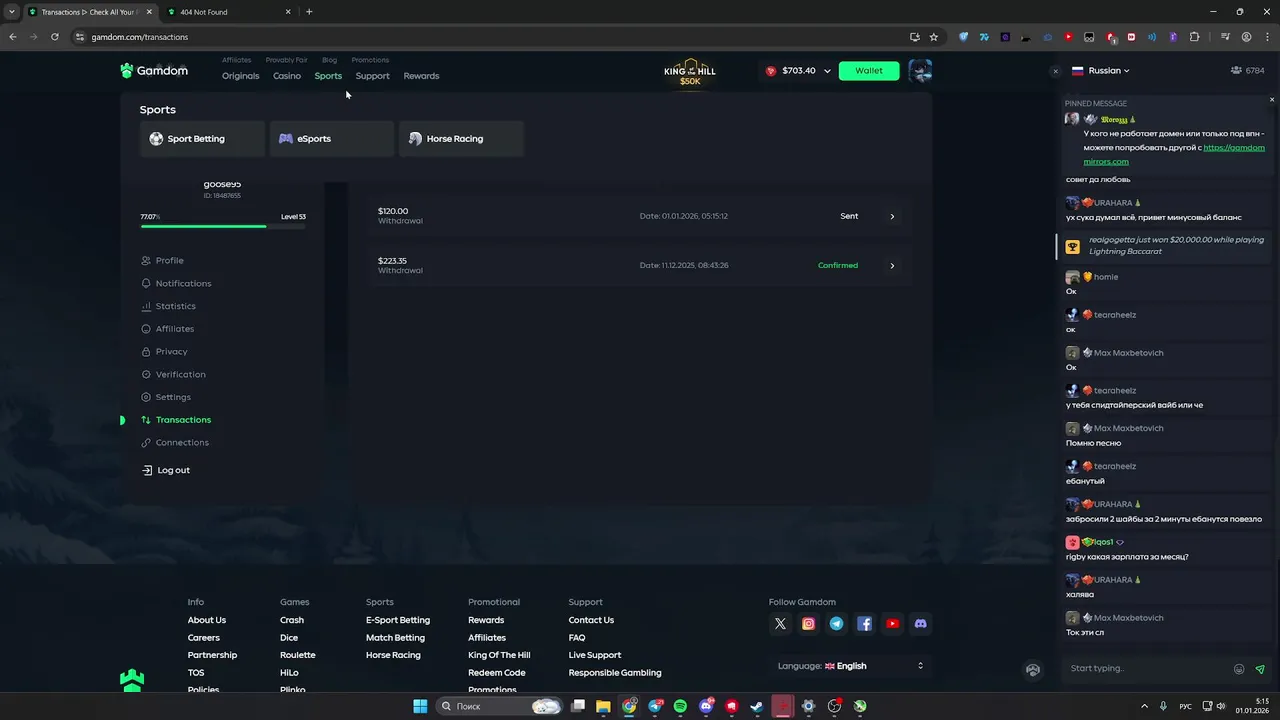Open the Support menu

coord(372,76)
